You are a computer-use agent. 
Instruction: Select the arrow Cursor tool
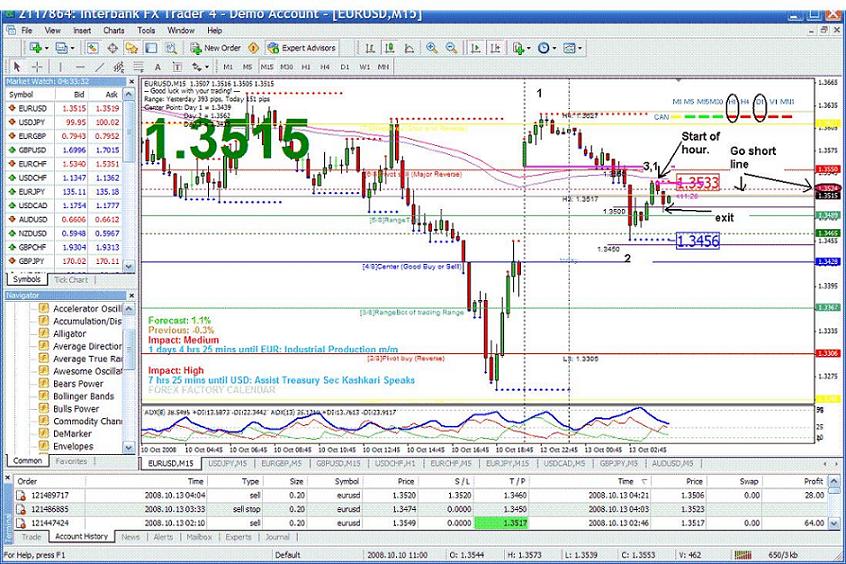point(17,67)
